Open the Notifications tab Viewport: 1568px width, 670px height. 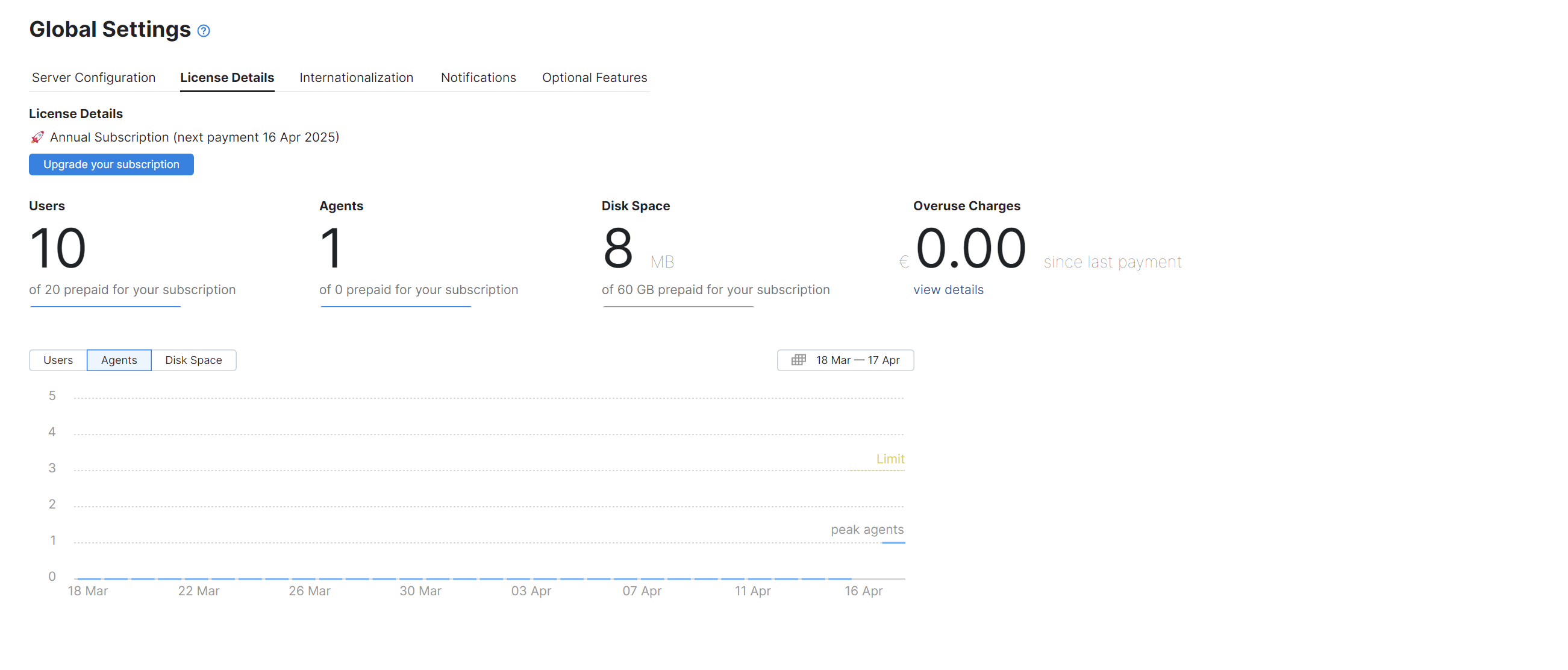point(478,78)
